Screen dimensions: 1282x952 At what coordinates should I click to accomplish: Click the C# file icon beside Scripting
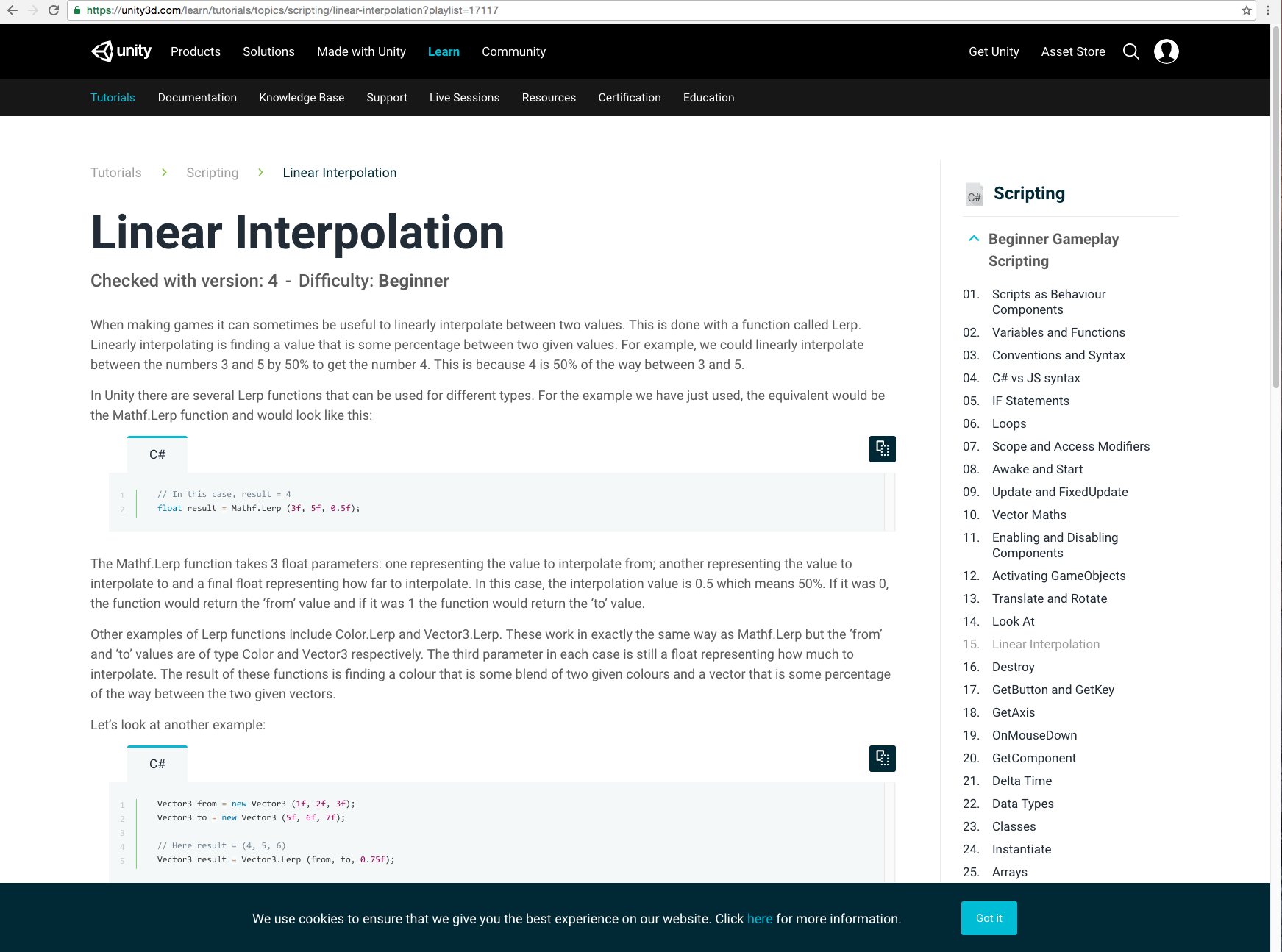coord(975,194)
